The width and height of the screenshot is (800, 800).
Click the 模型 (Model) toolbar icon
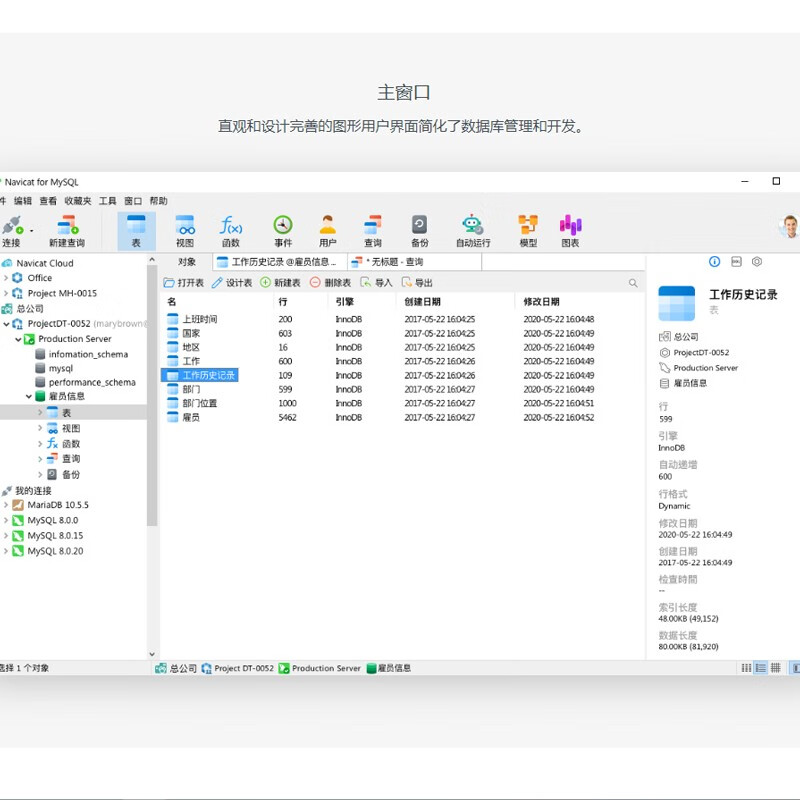click(x=528, y=230)
